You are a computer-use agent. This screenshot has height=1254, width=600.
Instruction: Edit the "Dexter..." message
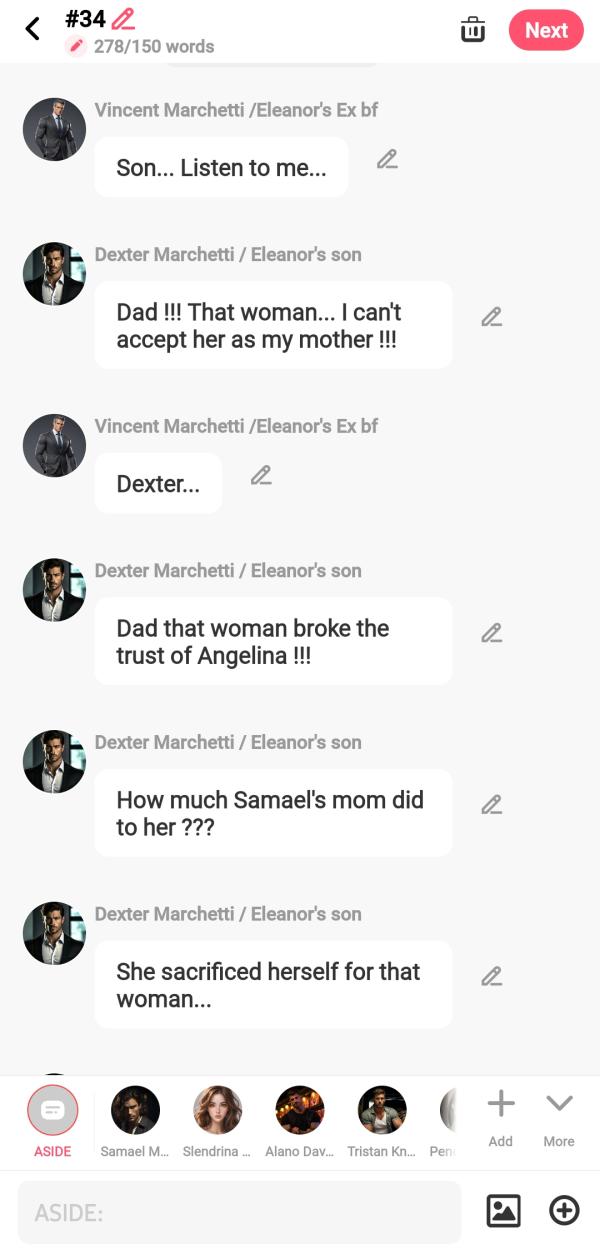(261, 475)
